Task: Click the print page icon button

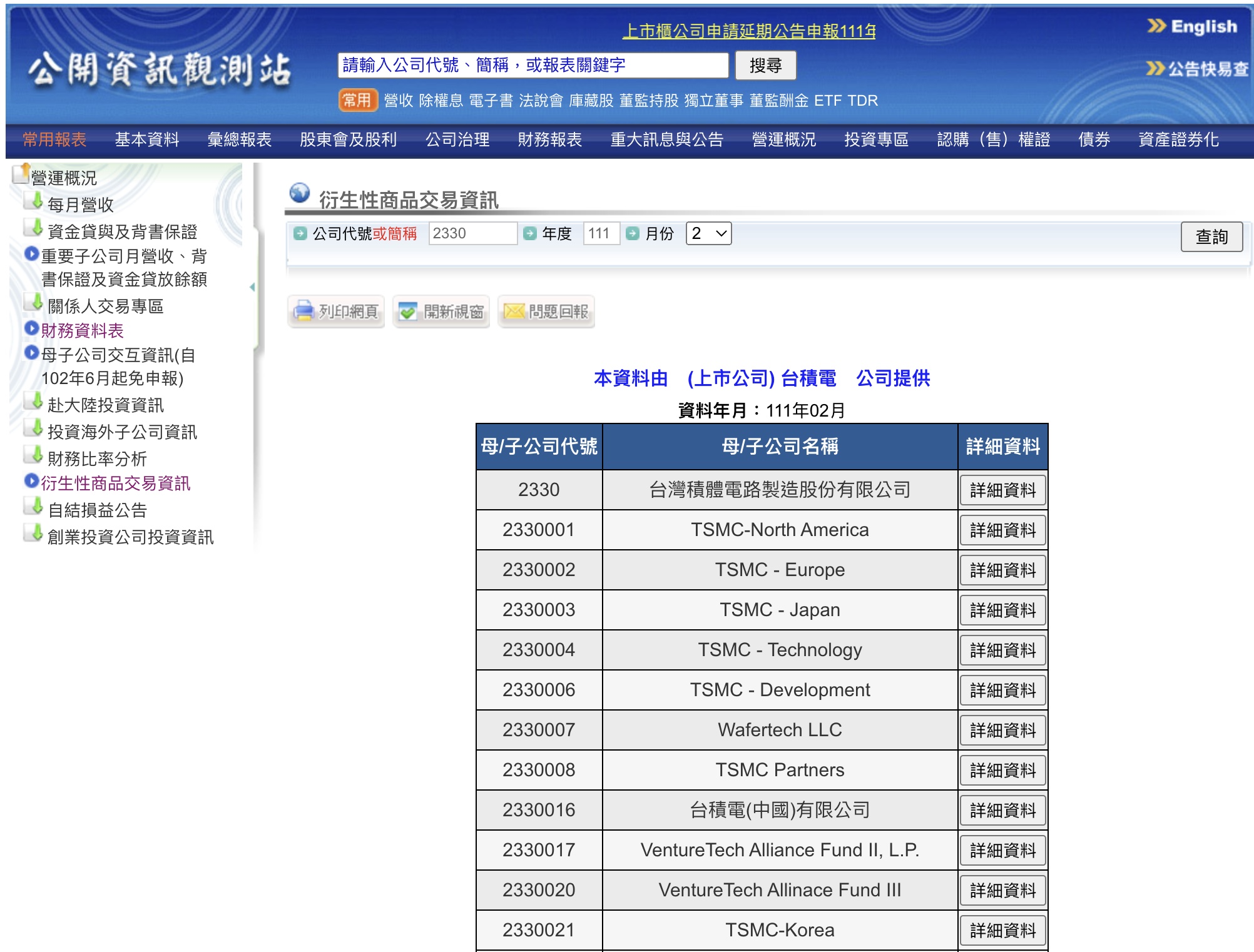Action: click(336, 311)
